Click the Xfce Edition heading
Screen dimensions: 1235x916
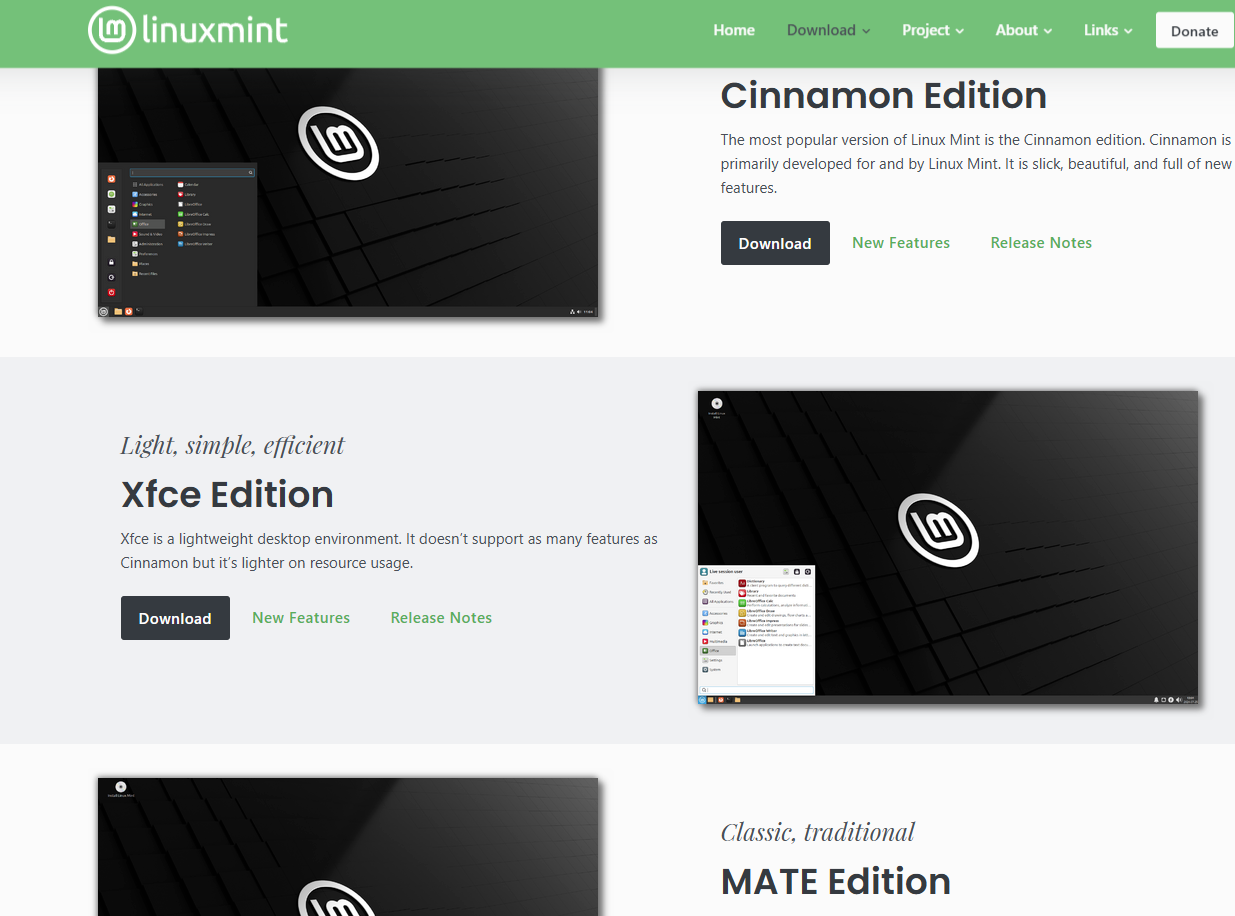[x=227, y=494]
